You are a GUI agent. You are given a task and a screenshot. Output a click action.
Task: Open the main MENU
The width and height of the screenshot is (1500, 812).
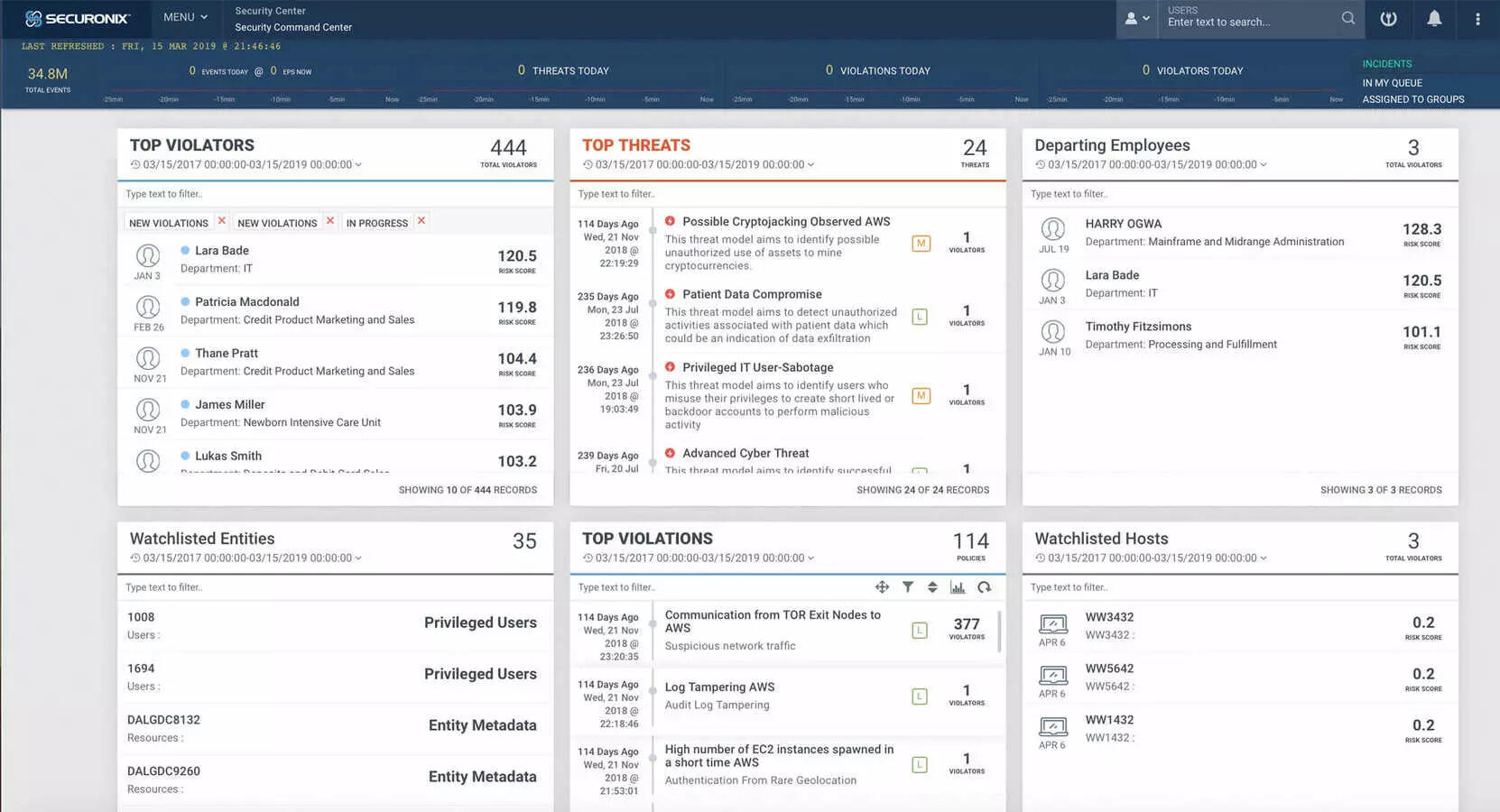point(185,17)
